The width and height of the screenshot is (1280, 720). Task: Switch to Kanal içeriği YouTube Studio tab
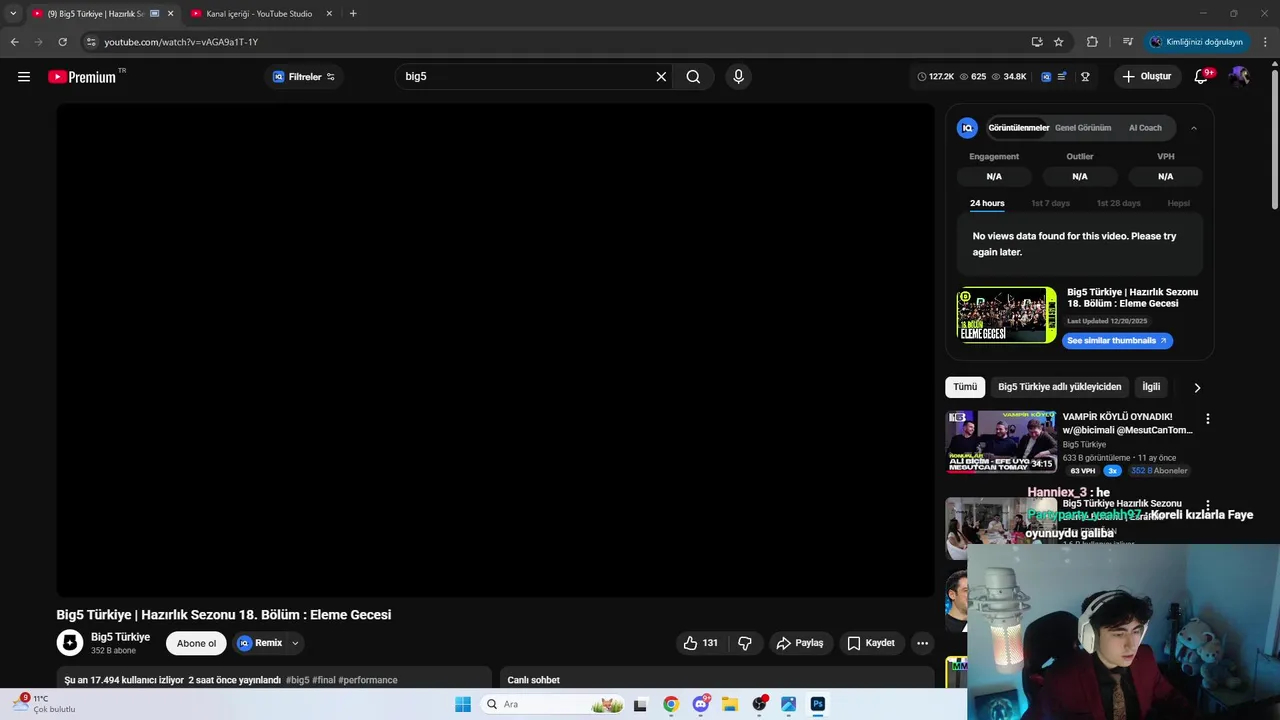coord(260,14)
